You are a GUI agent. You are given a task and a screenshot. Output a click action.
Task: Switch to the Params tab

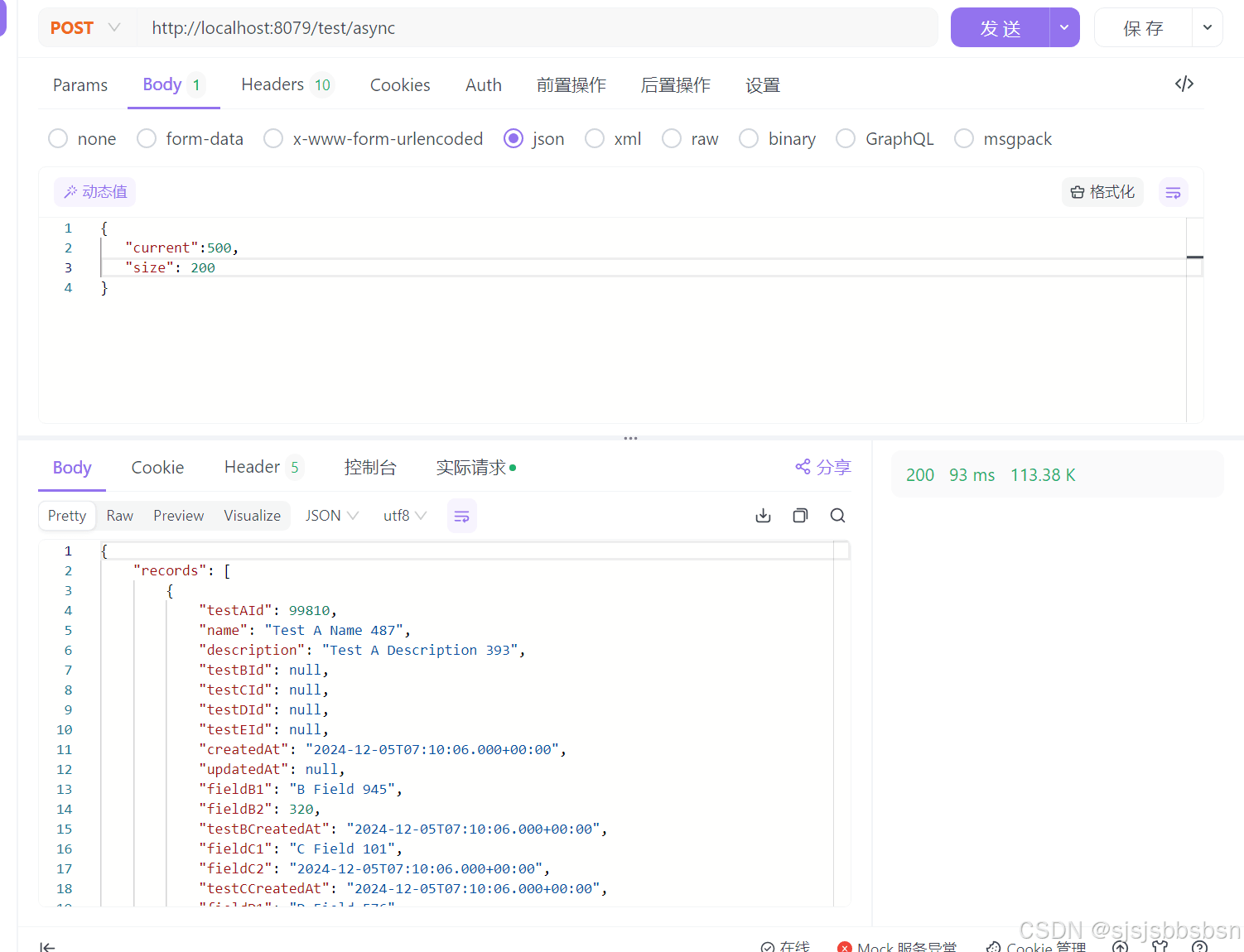point(80,84)
